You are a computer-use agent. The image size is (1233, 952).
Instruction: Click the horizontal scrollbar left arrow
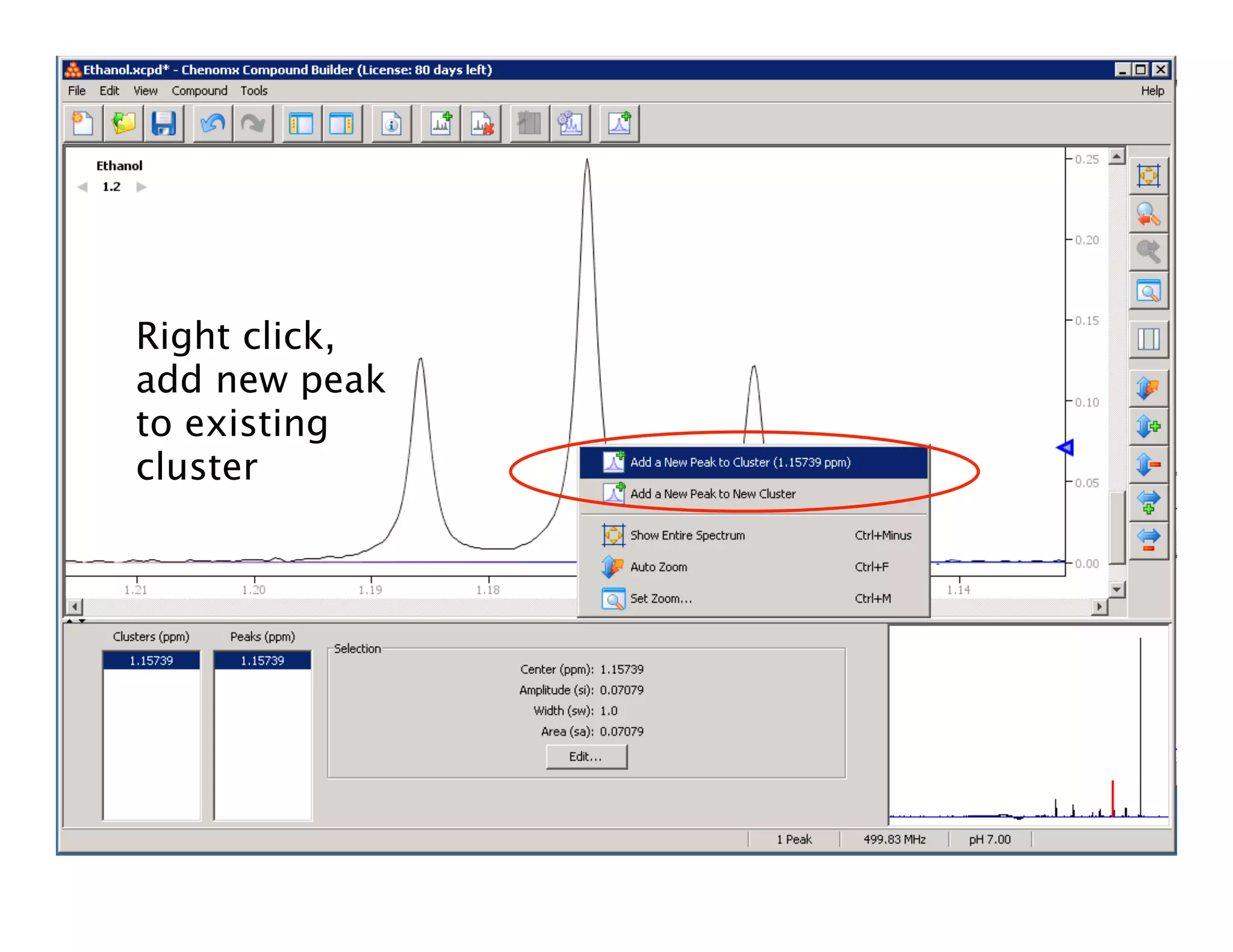coord(74,607)
